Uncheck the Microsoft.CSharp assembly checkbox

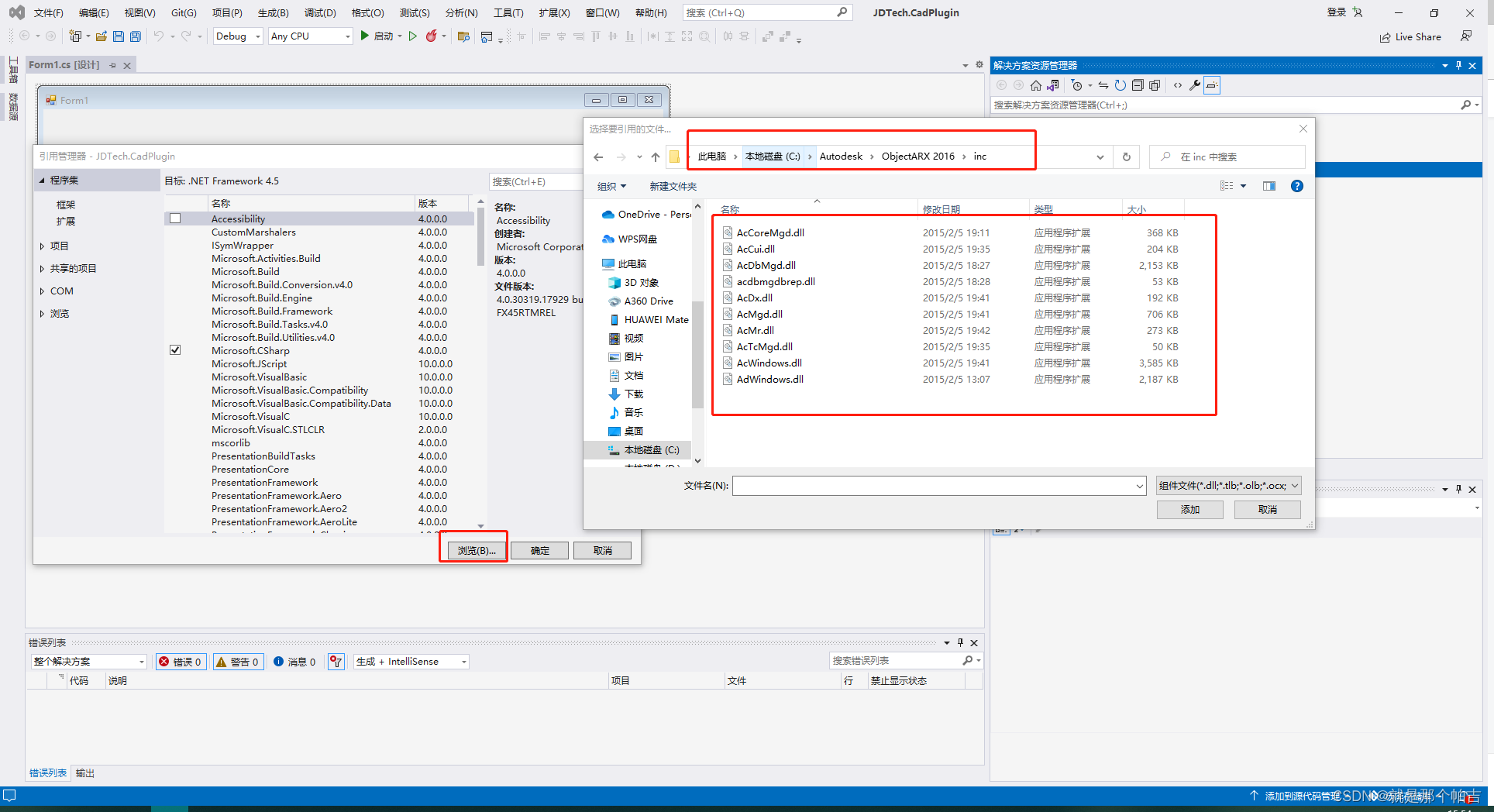175,350
